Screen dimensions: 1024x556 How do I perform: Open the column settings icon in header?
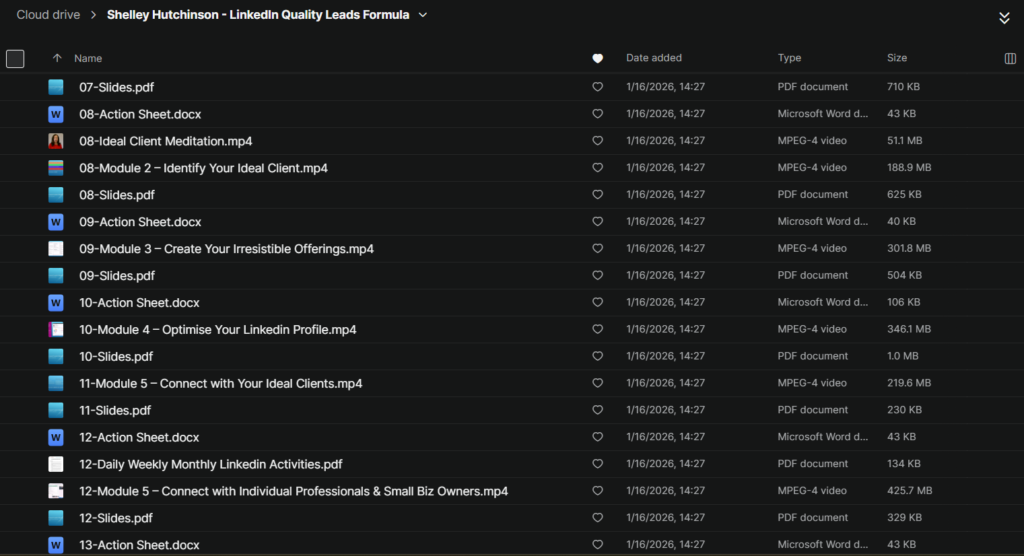coord(1010,58)
